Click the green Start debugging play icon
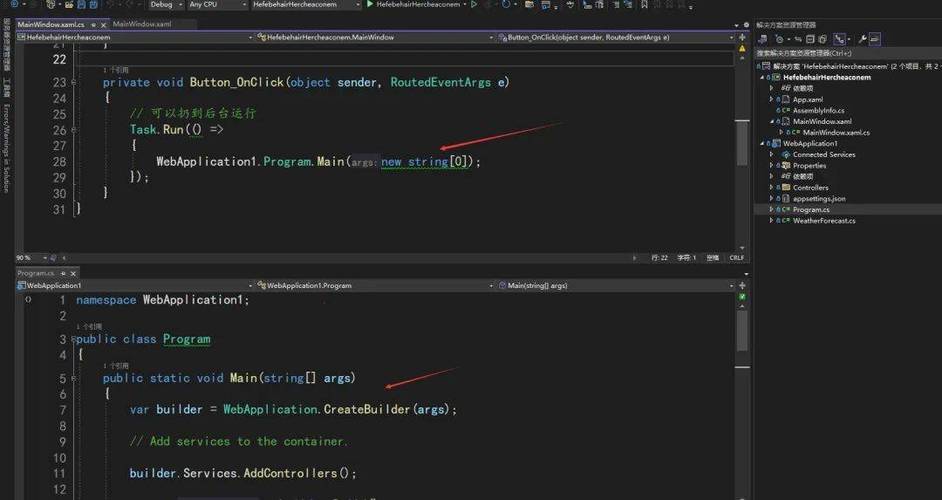Screen dimensions: 942x500 [370, 5]
